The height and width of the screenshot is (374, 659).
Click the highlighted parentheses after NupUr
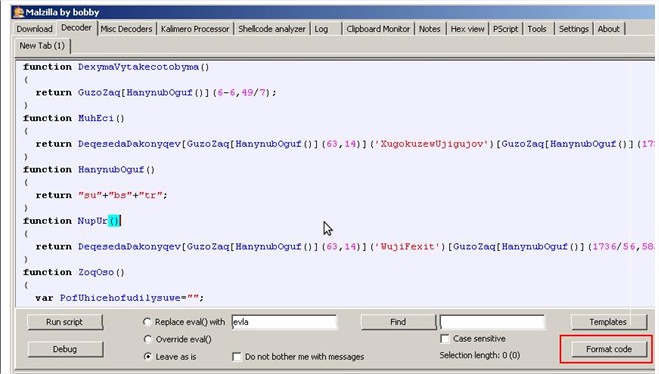point(114,221)
